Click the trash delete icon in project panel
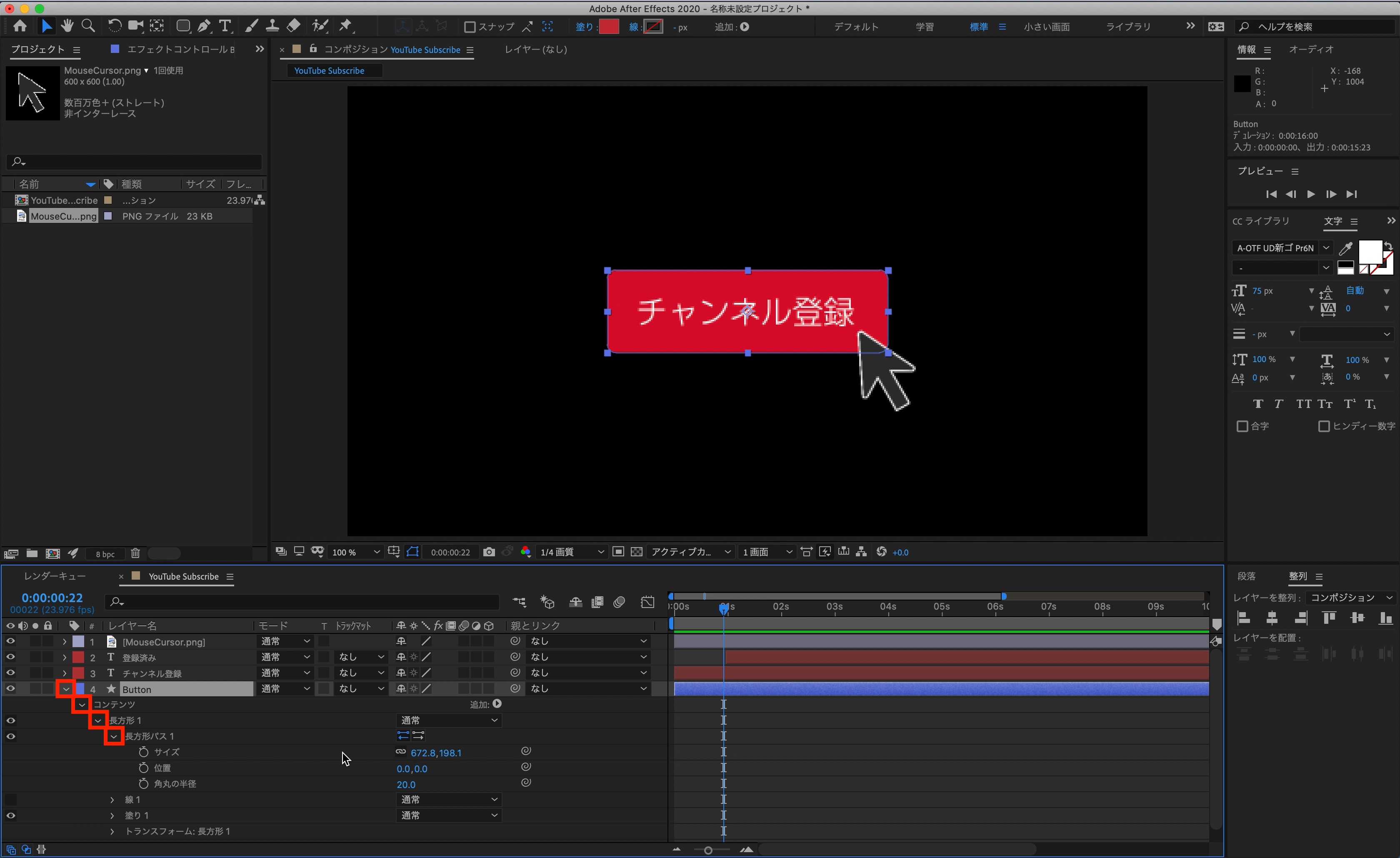 pyautogui.click(x=135, y=553)
